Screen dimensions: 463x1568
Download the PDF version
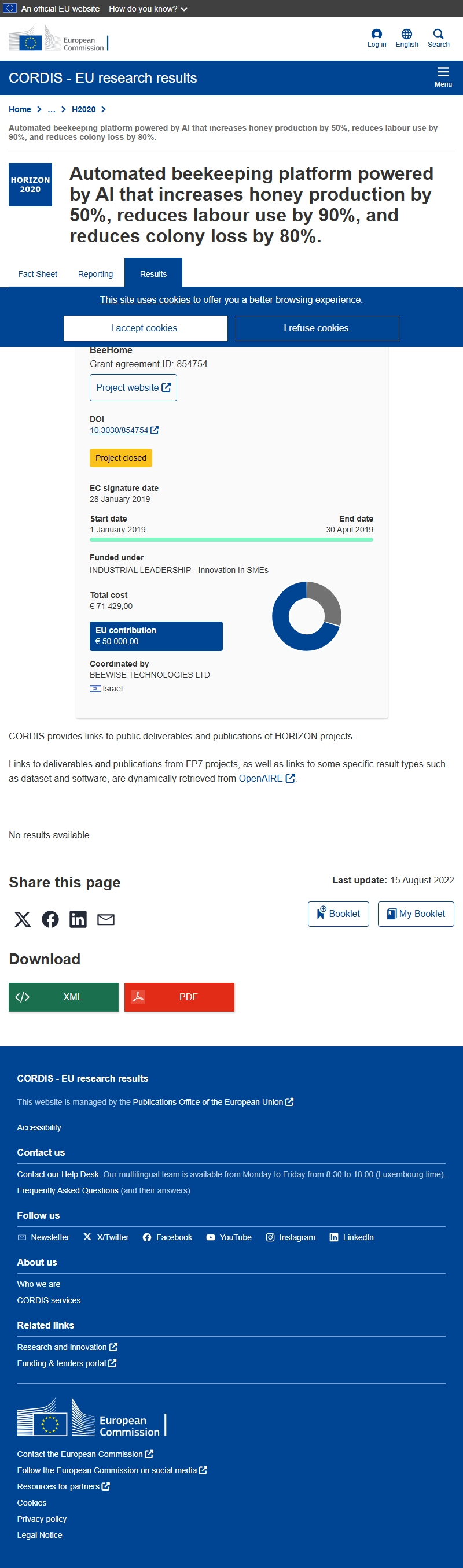point(179,997)
